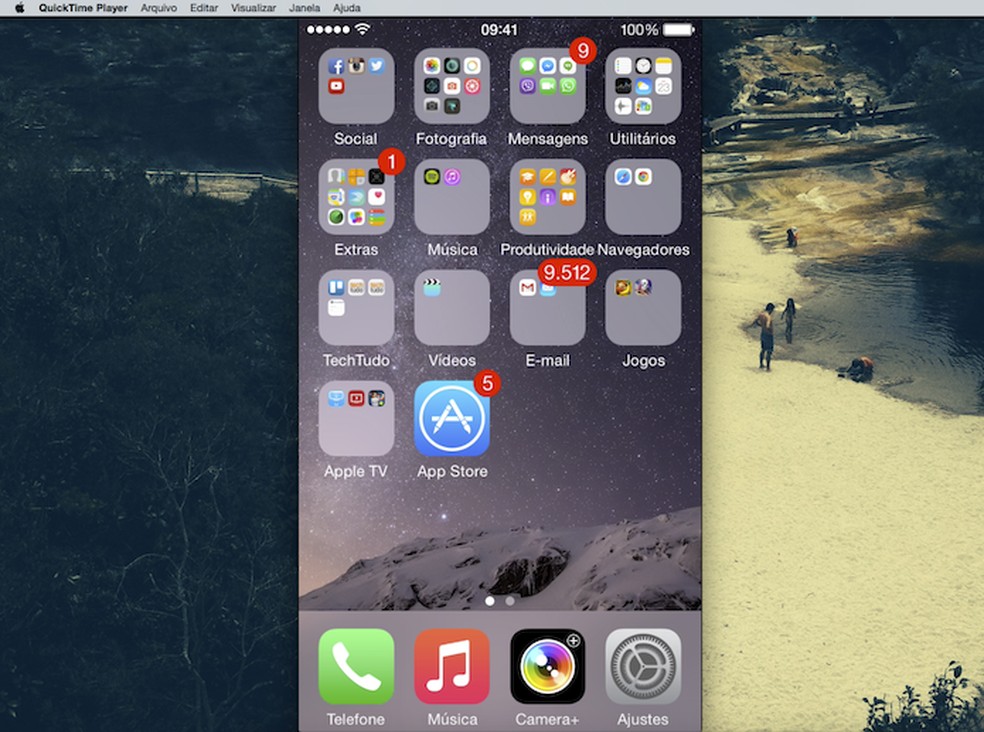This screenshot has height=732, width=984.
Task: Open the Janela menu
Action: pyautogui.click(x=304, y=8)
